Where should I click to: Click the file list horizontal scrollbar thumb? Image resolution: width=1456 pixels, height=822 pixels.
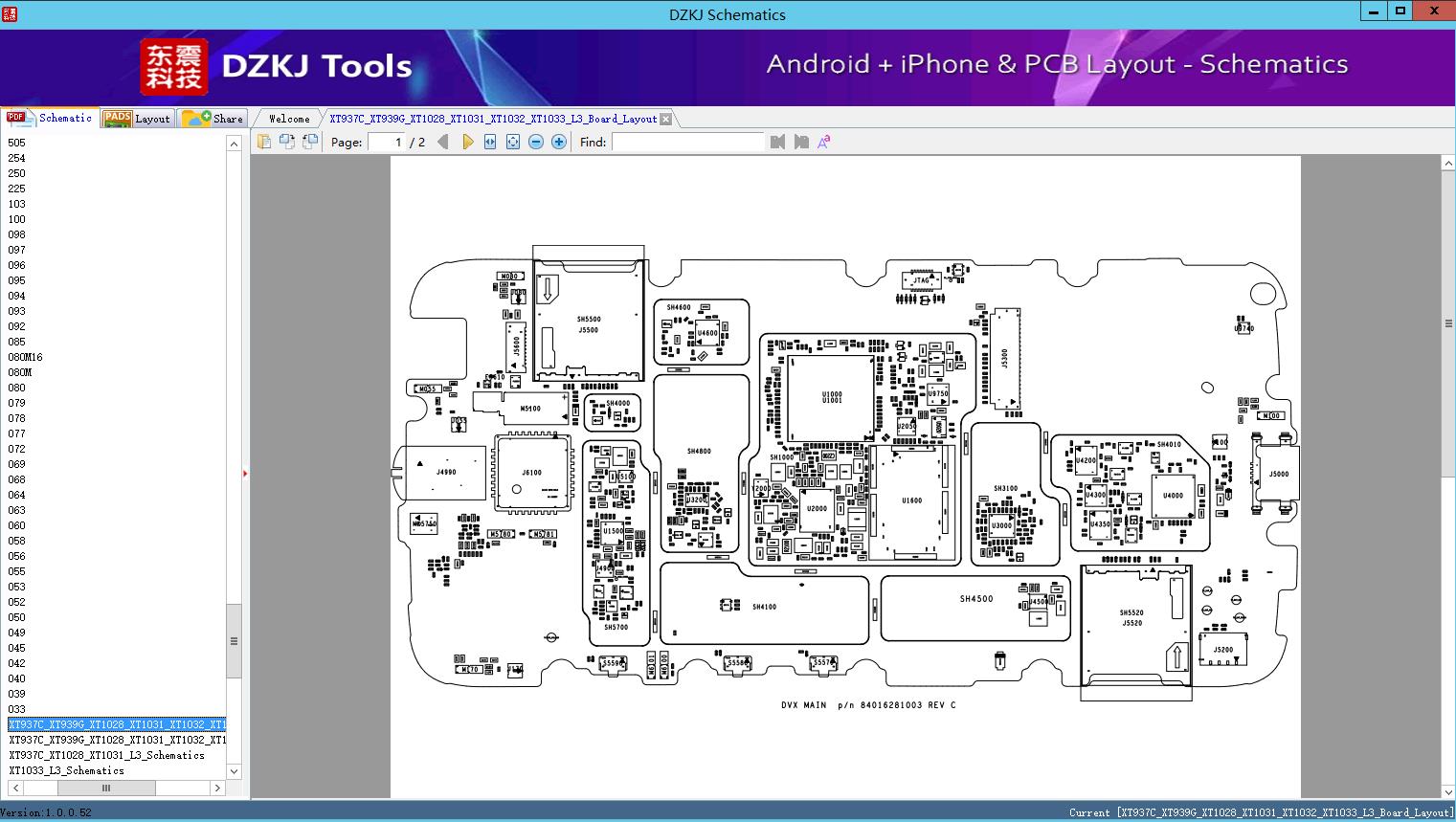106,788
